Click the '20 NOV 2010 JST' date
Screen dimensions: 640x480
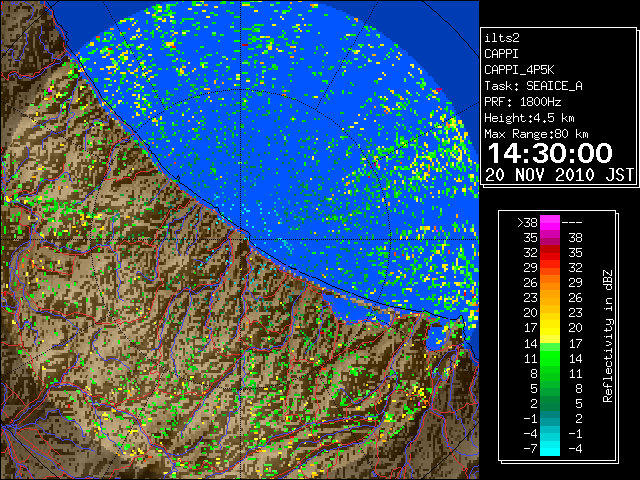click(559, 175)
